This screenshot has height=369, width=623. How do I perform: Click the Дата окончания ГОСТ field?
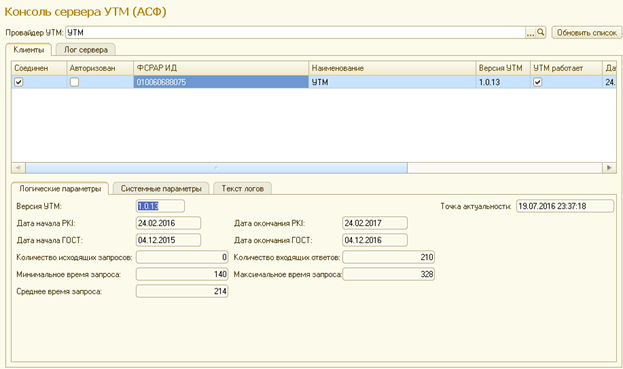point(375,240)
